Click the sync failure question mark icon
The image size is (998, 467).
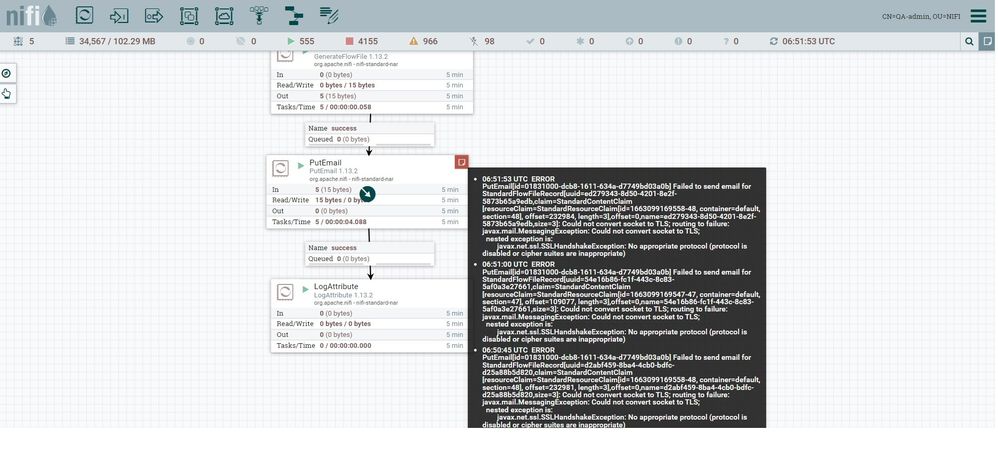click(x=726, y=41)
